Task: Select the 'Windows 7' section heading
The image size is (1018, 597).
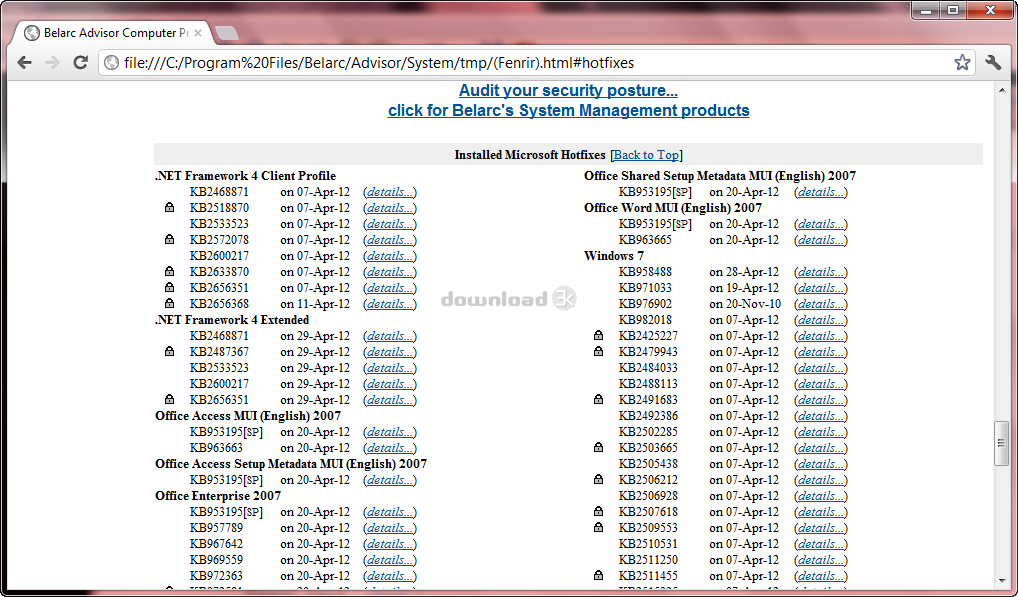Action: point(614,256)
